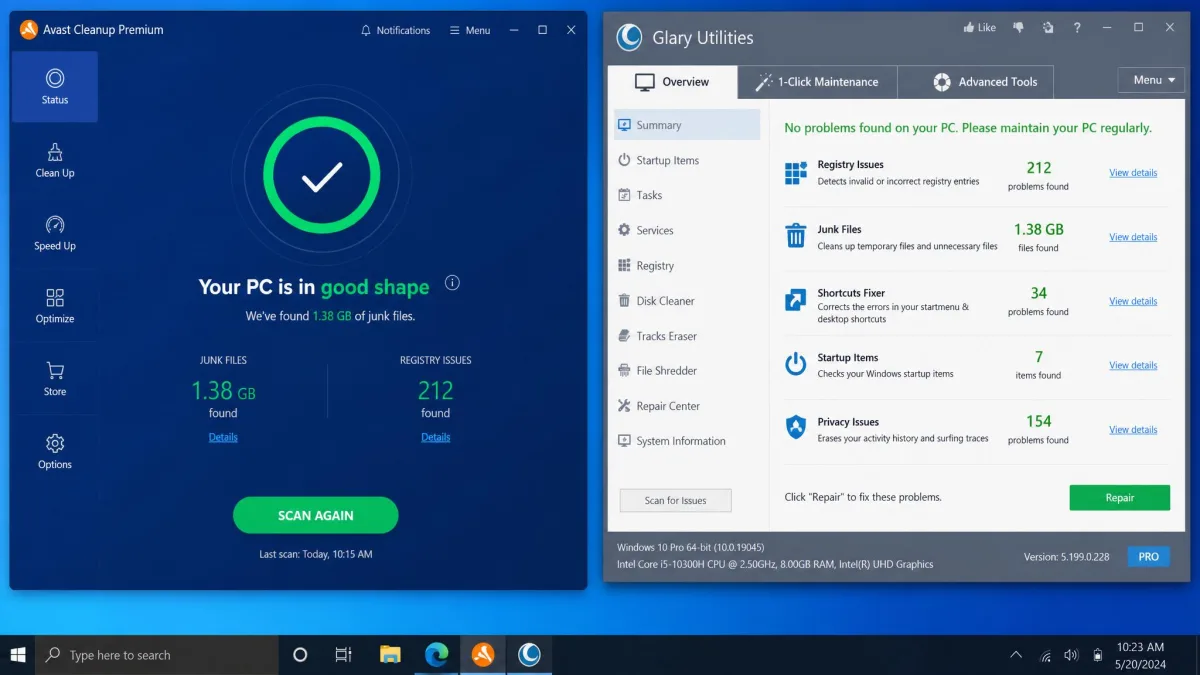Switch to the Overview tab in Glary Utilities
Screen dimensions: 1200x675
pyautogui.click(x=672, y=82)
